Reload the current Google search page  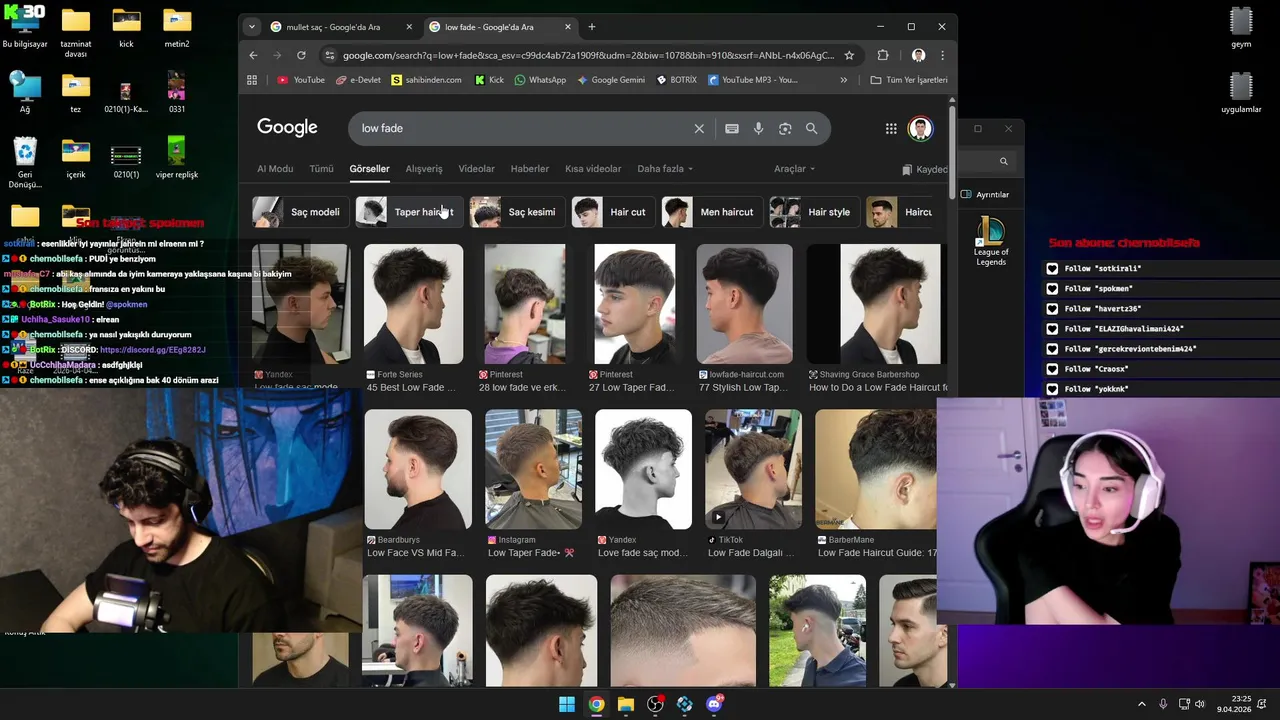[x=301, y=55]
